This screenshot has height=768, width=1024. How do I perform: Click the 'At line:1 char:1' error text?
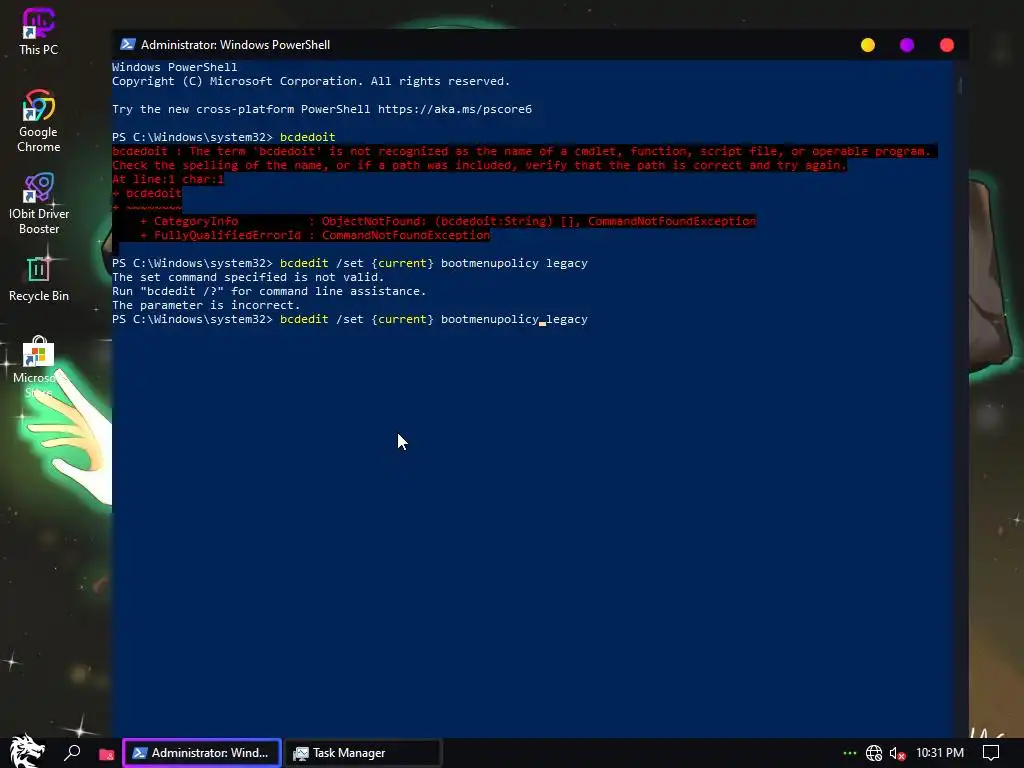168,179
